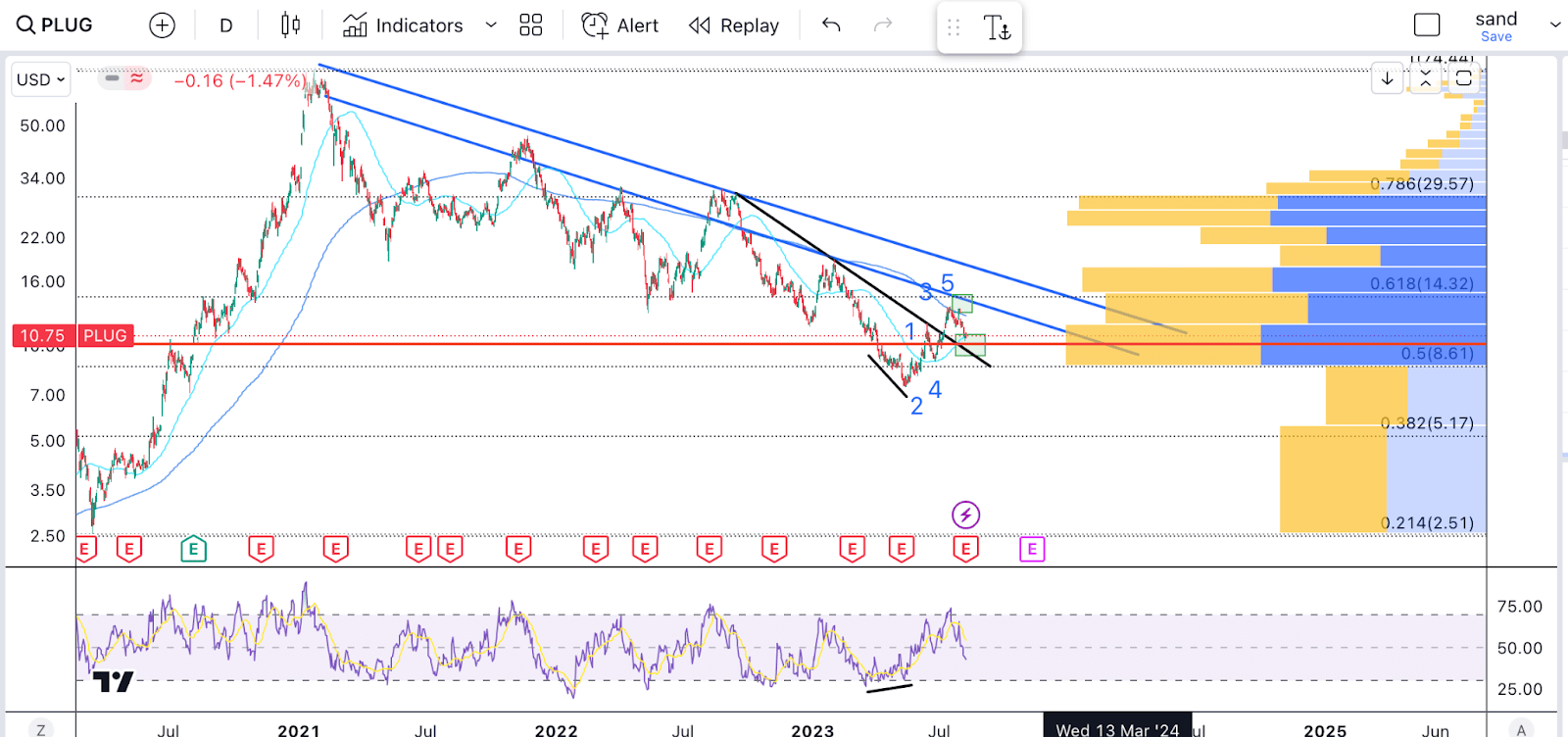Screen dimensions: 1568x737
Task: Open symbol search for PLUG
Action: [55, 25]
